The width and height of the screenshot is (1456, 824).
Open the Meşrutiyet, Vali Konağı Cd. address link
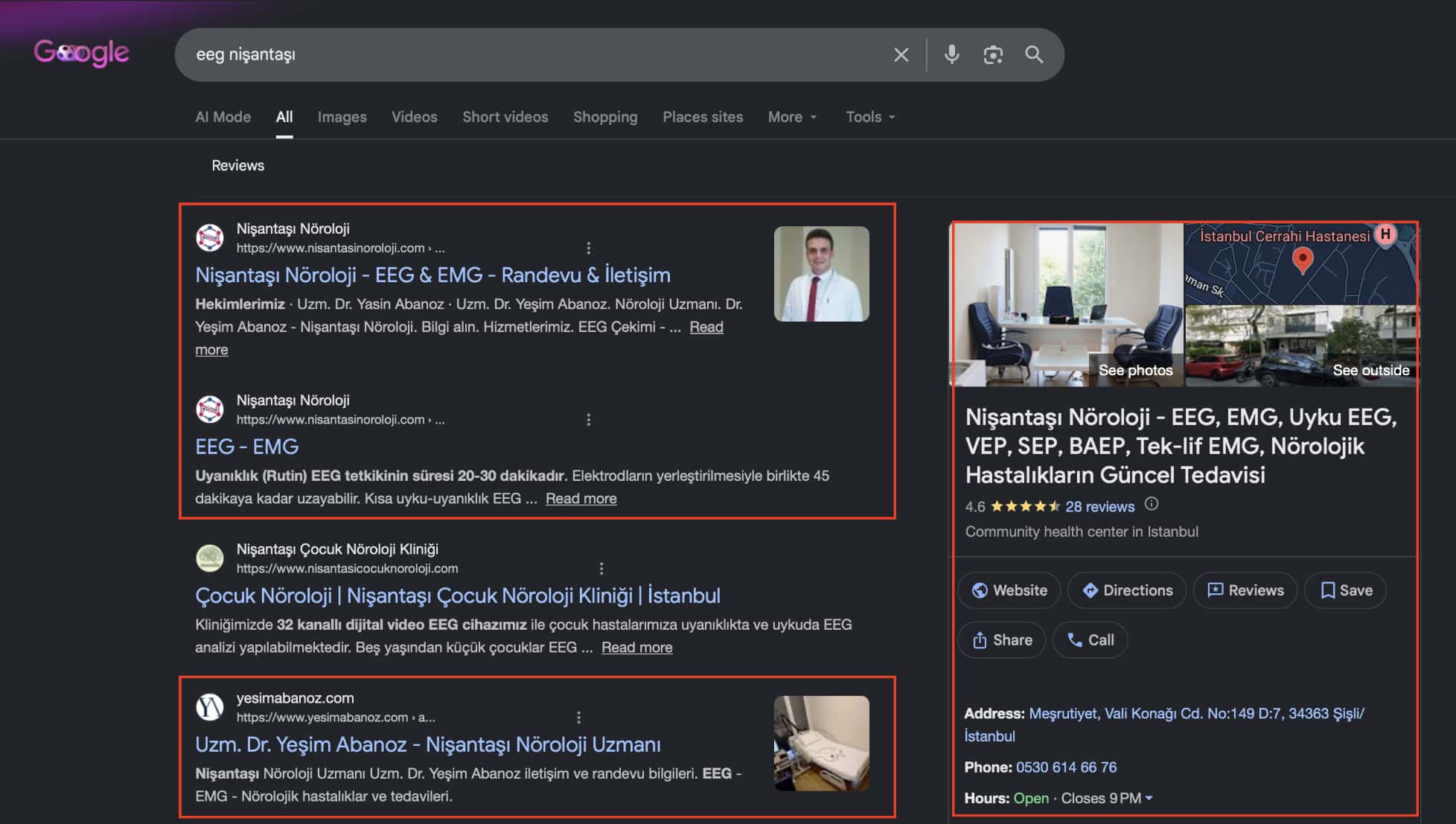click(x=1164, y=724)
